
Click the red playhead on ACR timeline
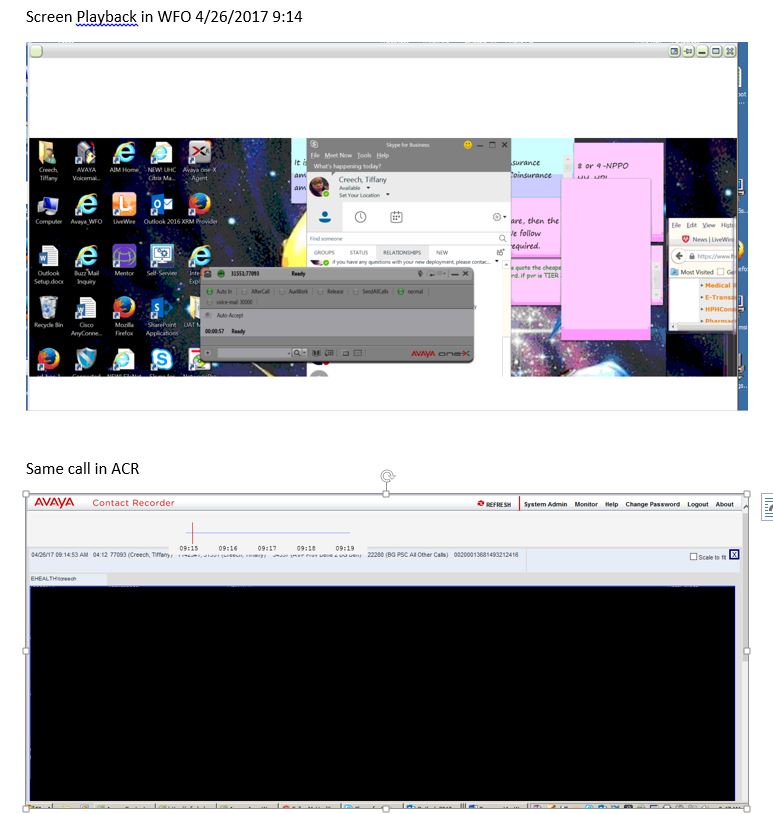192,533
